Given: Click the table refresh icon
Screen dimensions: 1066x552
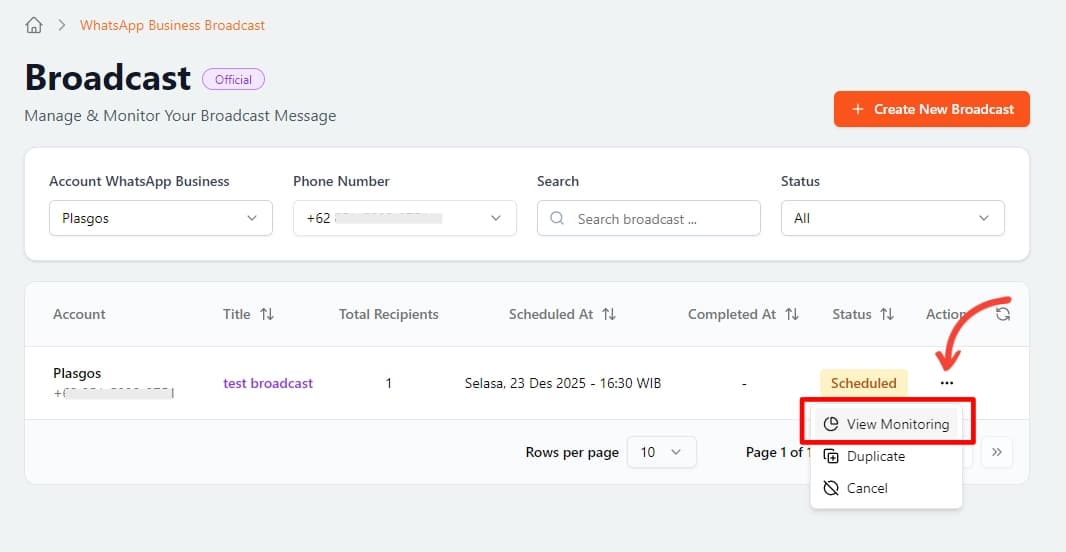Looking at the screenshot, I should pos(1003,314).
